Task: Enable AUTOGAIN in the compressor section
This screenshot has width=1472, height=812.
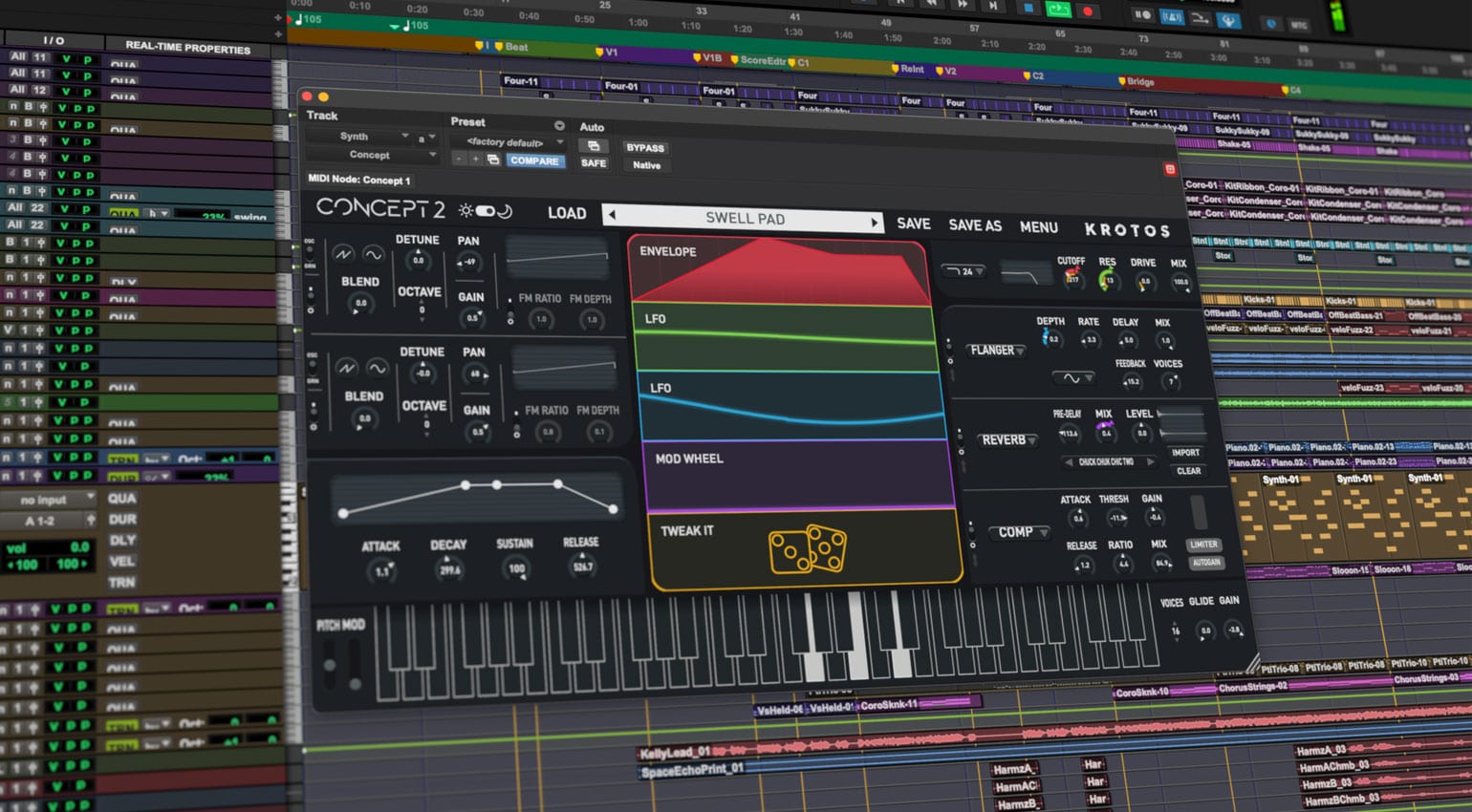Action: point(1206,563)
